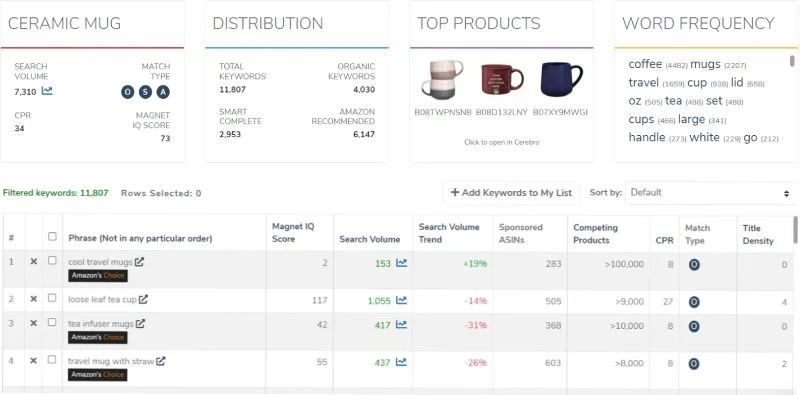Screen dimensions: 800x395
Task: Show volume chart for travel mug with straw
Action: click(402, 362)
